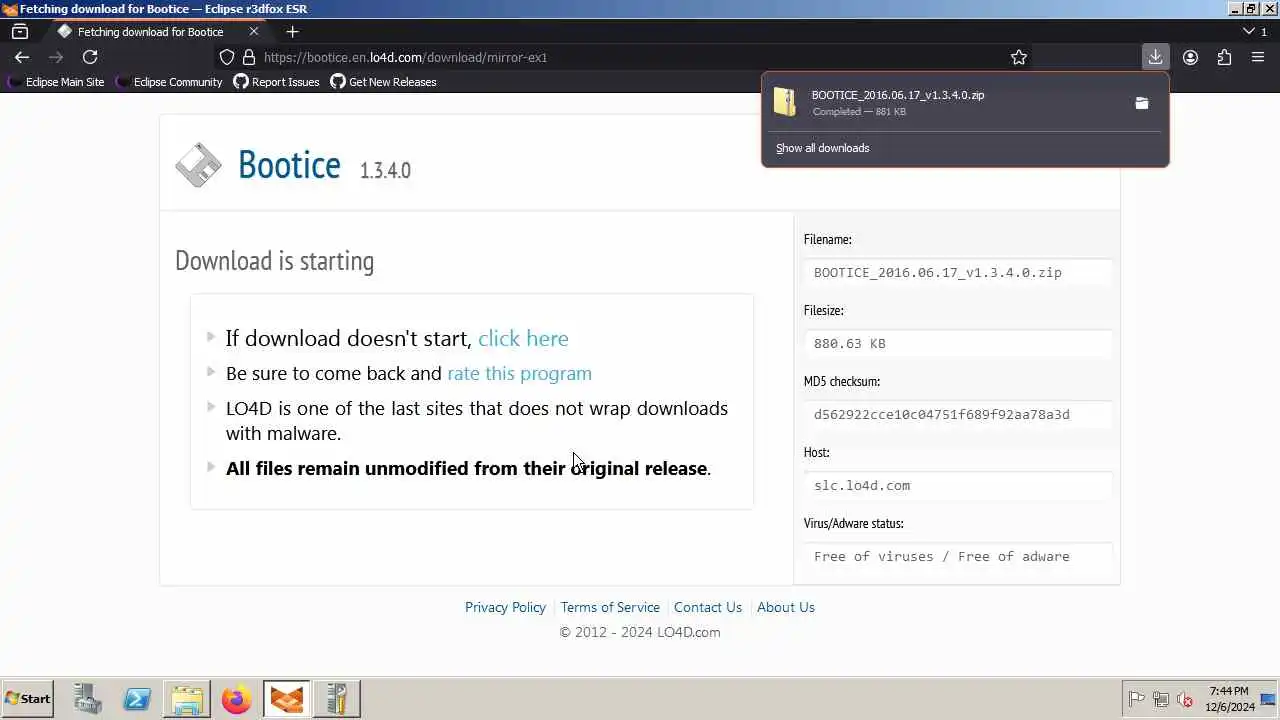Viewport: 1280px width, 720px height.
Task: Open the Extensions puzzle icon
Action: [x=1224, y=57]
